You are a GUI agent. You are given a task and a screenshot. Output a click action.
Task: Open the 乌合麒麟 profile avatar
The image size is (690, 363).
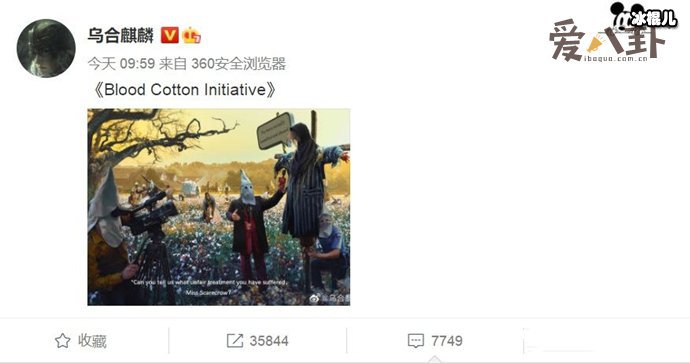[x=46, y=48]
